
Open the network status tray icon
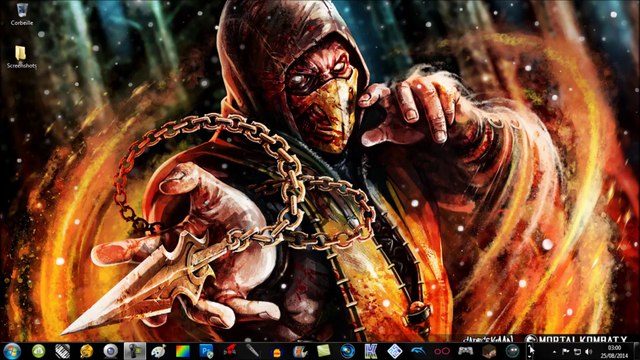coord(578,351)
